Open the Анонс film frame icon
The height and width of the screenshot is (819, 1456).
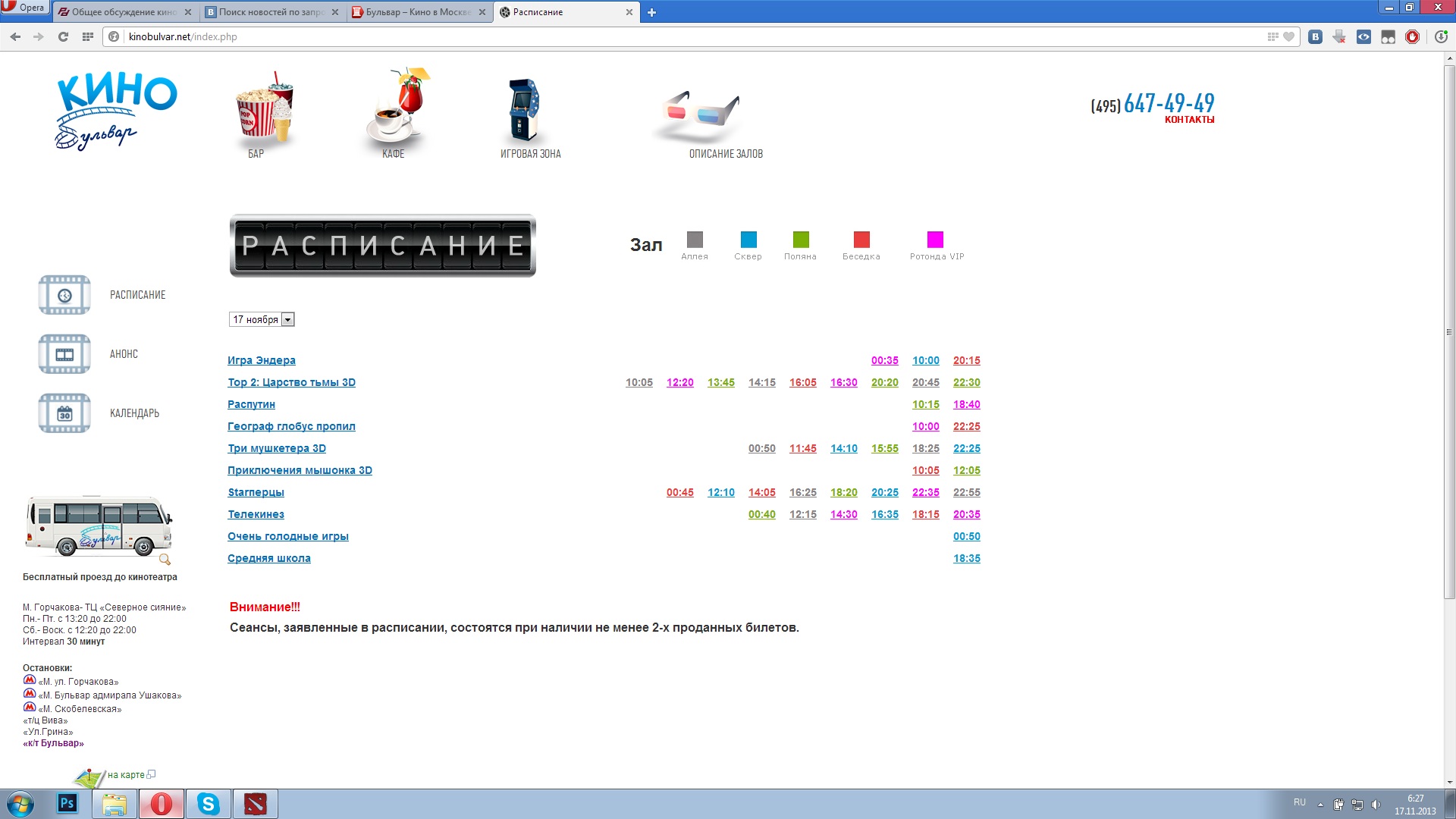pos(64,354)
